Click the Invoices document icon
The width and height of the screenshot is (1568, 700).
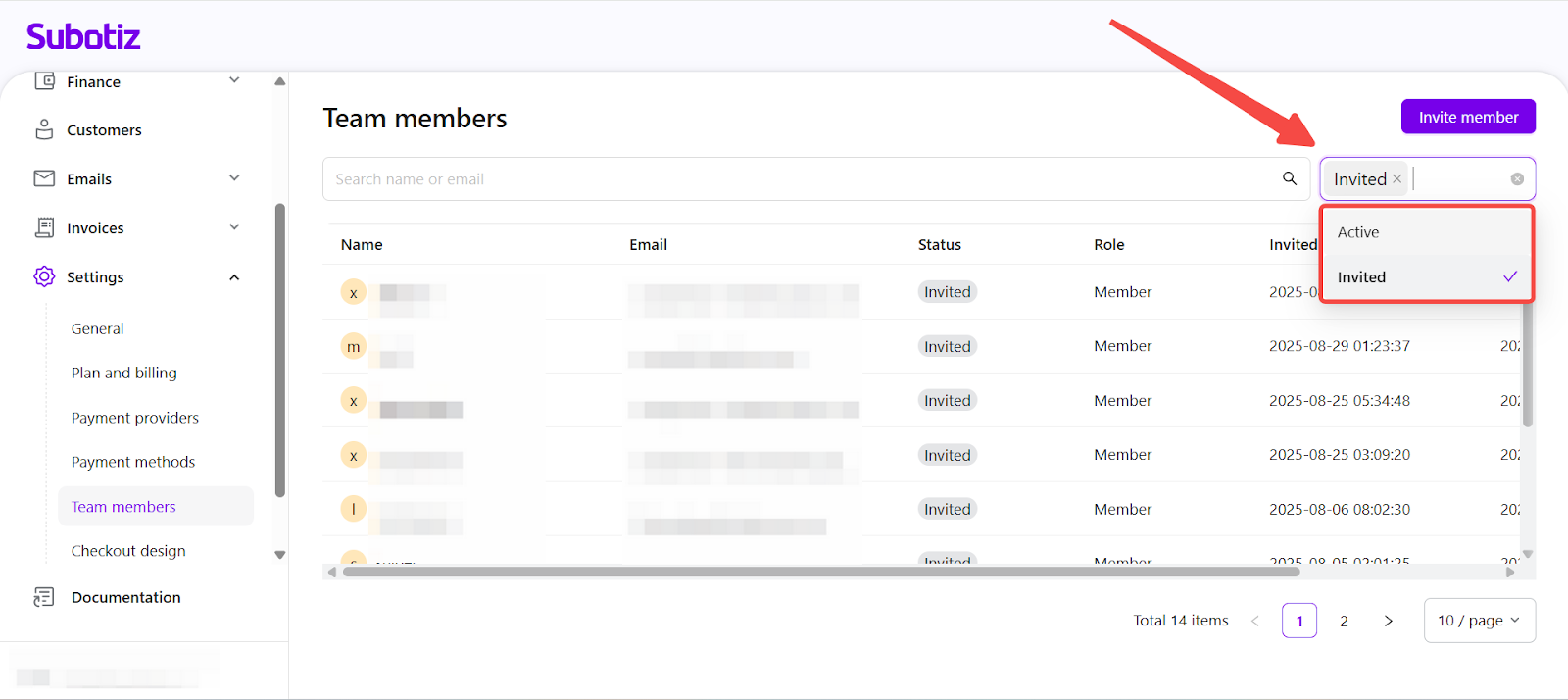(x=44, y=227)
